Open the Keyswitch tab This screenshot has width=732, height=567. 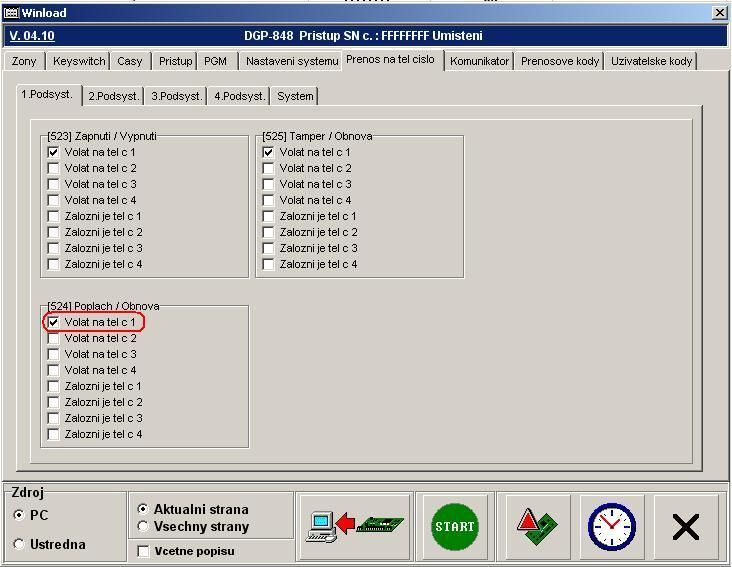coord(79,61)
